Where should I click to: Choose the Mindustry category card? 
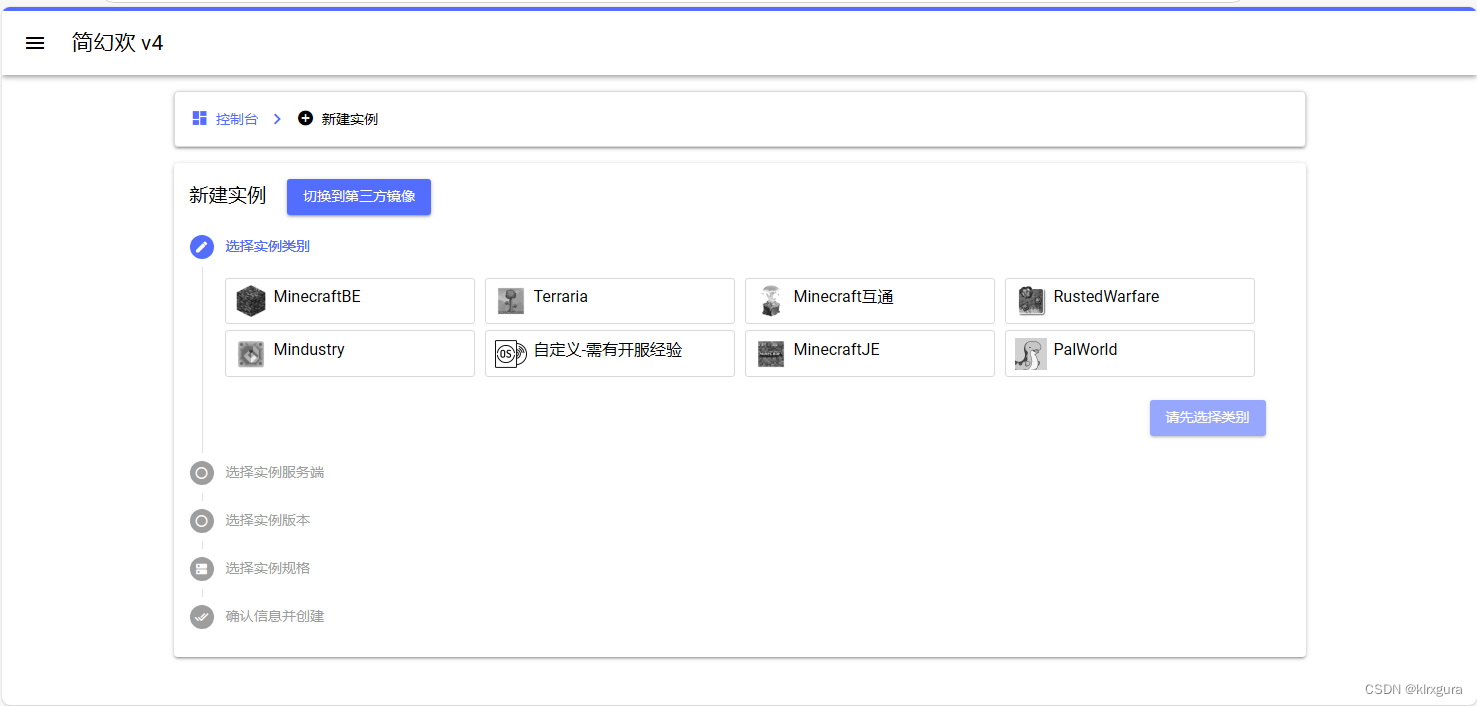[350, 353]
